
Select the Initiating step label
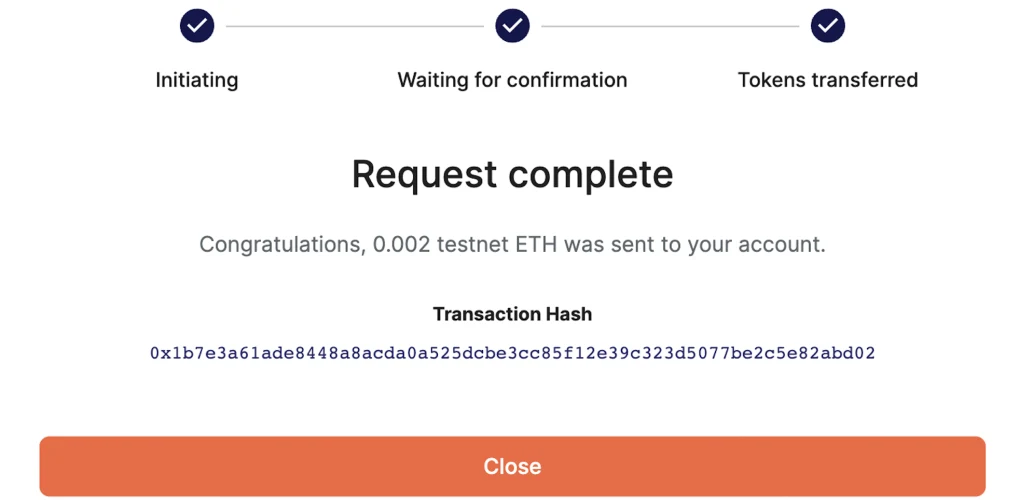click(x=197, y=80)
